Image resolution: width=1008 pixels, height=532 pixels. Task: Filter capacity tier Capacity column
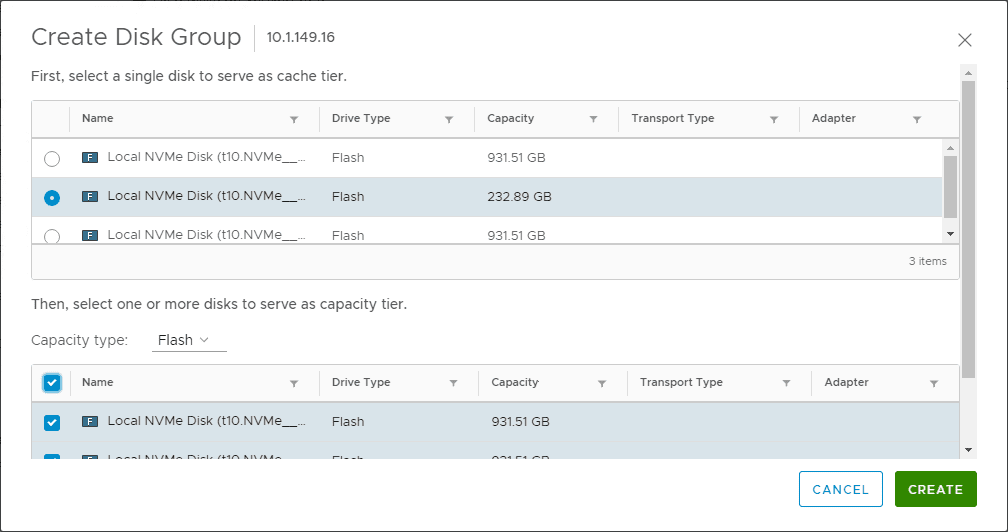click(x=602, y=383)
